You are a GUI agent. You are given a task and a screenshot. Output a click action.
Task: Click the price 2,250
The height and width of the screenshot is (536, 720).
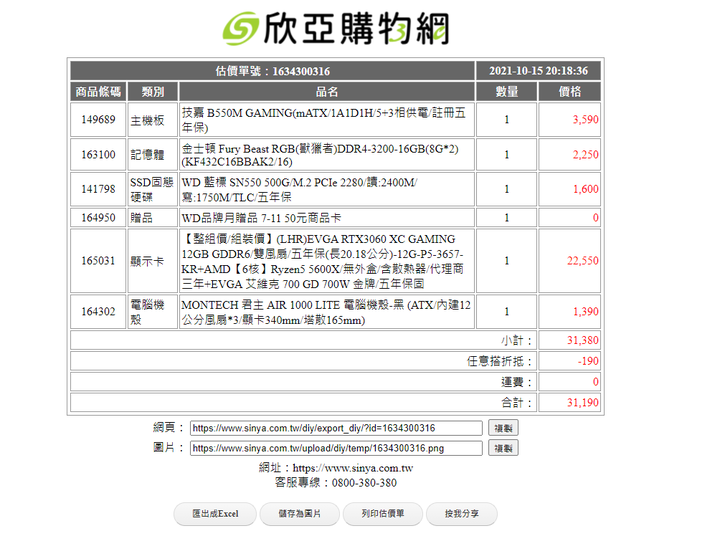click(585, 154)
